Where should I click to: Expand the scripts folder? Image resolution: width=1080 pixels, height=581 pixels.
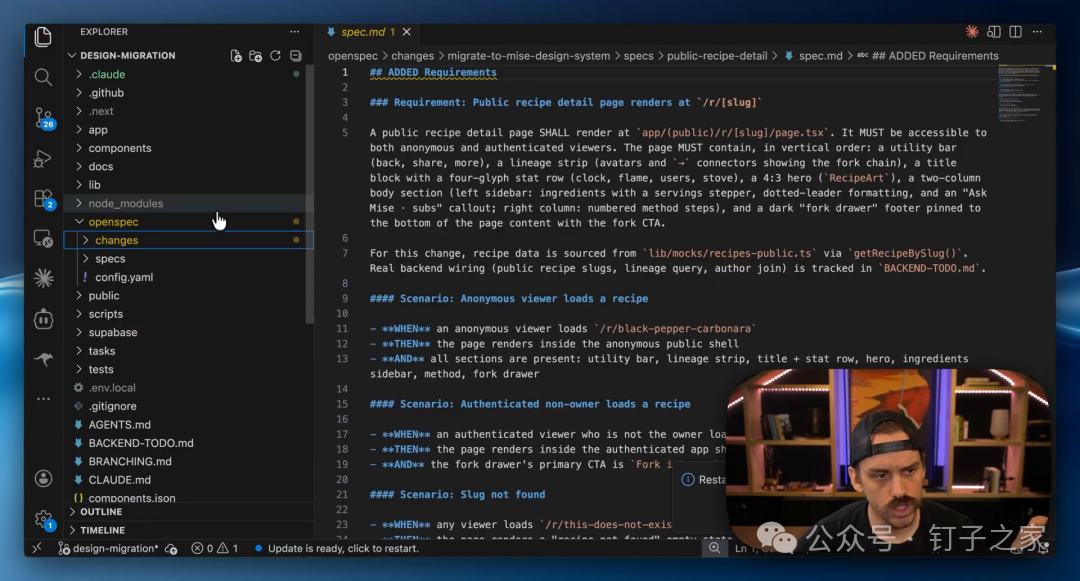[x=105, y=314]
